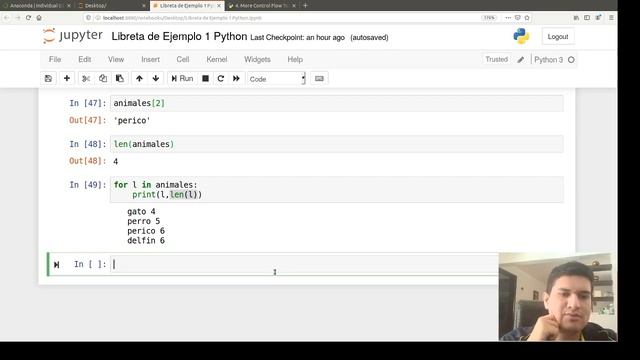Click the Out[48] value 4
640x360 pixels.
tap(116, 162)
